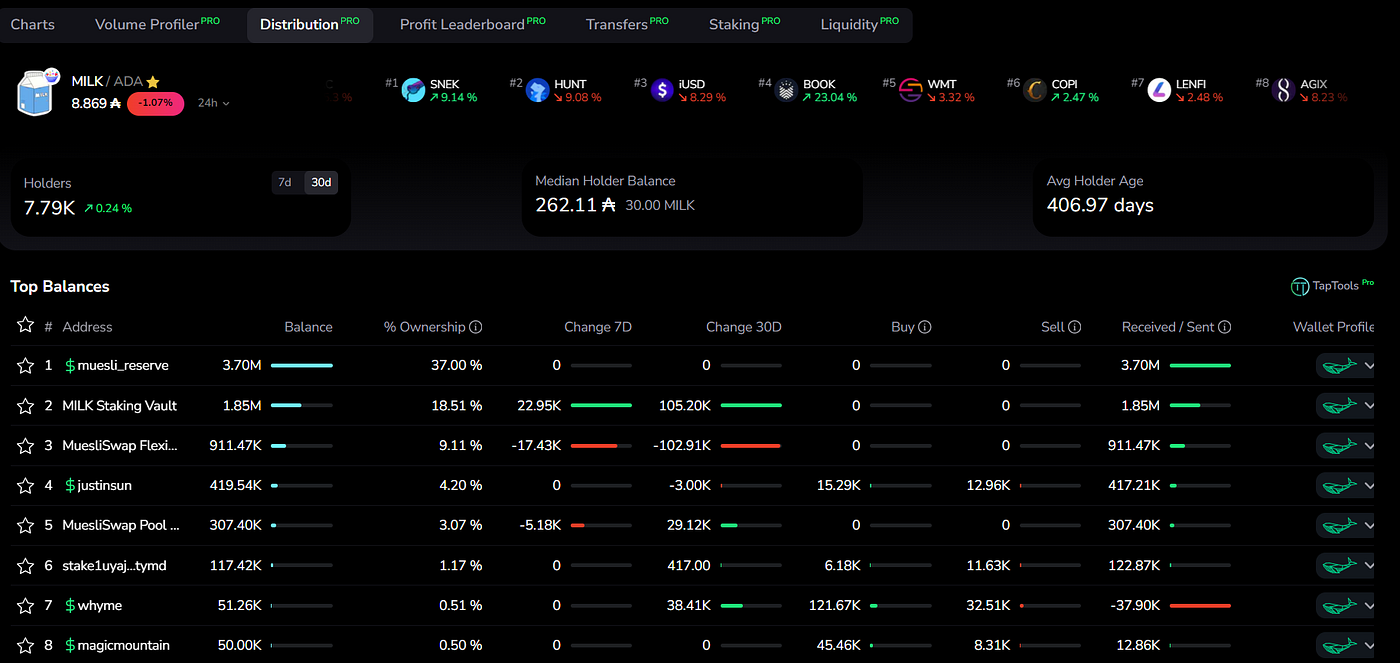Open the Transfers tab
The height and width of the screenshot is (663, 1400).
(x=627, y=25)
